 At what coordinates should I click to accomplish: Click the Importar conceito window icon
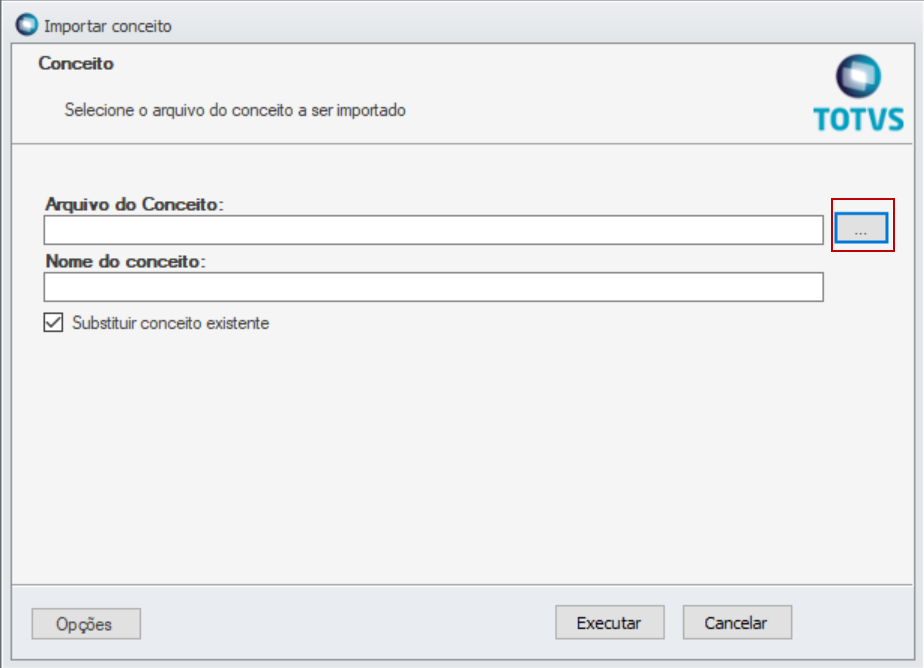pos(27,25)
